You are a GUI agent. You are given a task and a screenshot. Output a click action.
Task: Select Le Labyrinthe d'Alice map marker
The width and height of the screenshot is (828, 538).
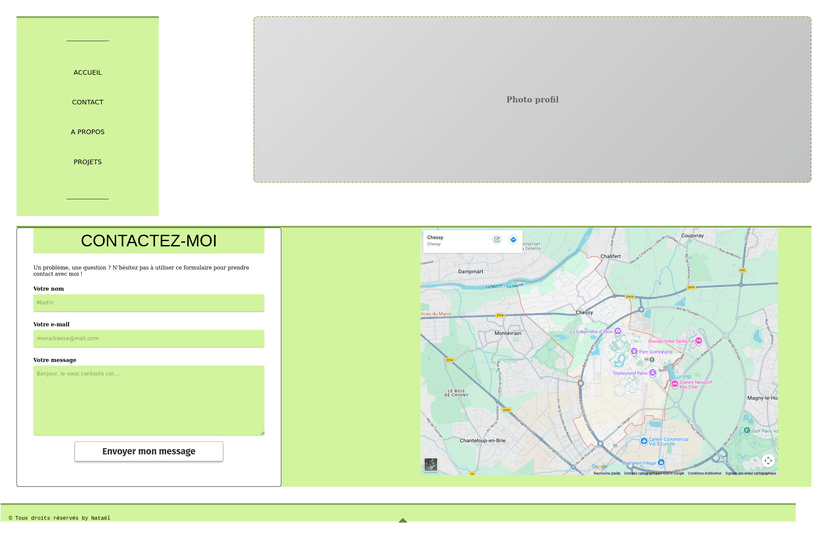coord(617,332)
